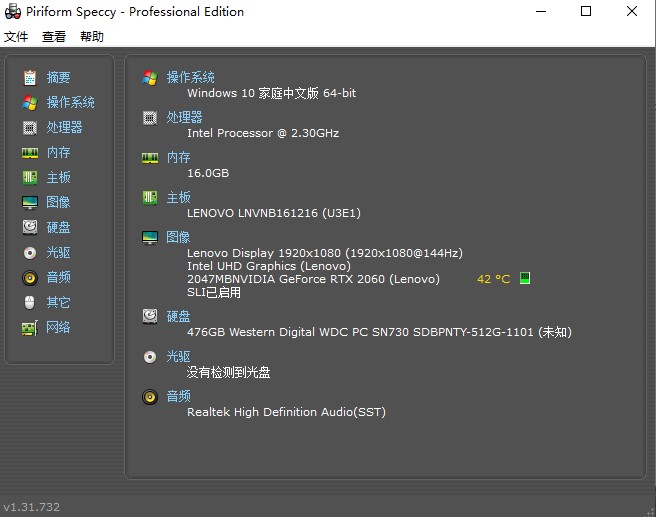Click the 网络 network icon in sidebar
Screen dimensions: 656x517
tap(30, 327)
